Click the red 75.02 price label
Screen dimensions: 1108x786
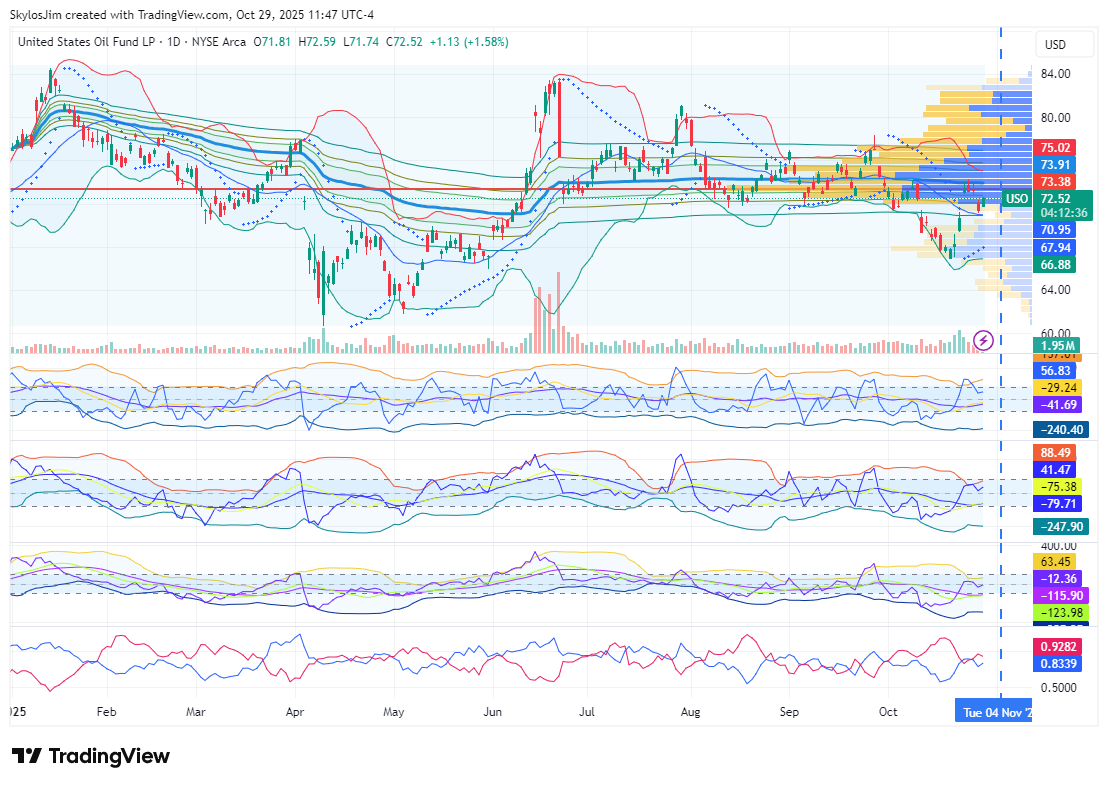coord(1056,147)
